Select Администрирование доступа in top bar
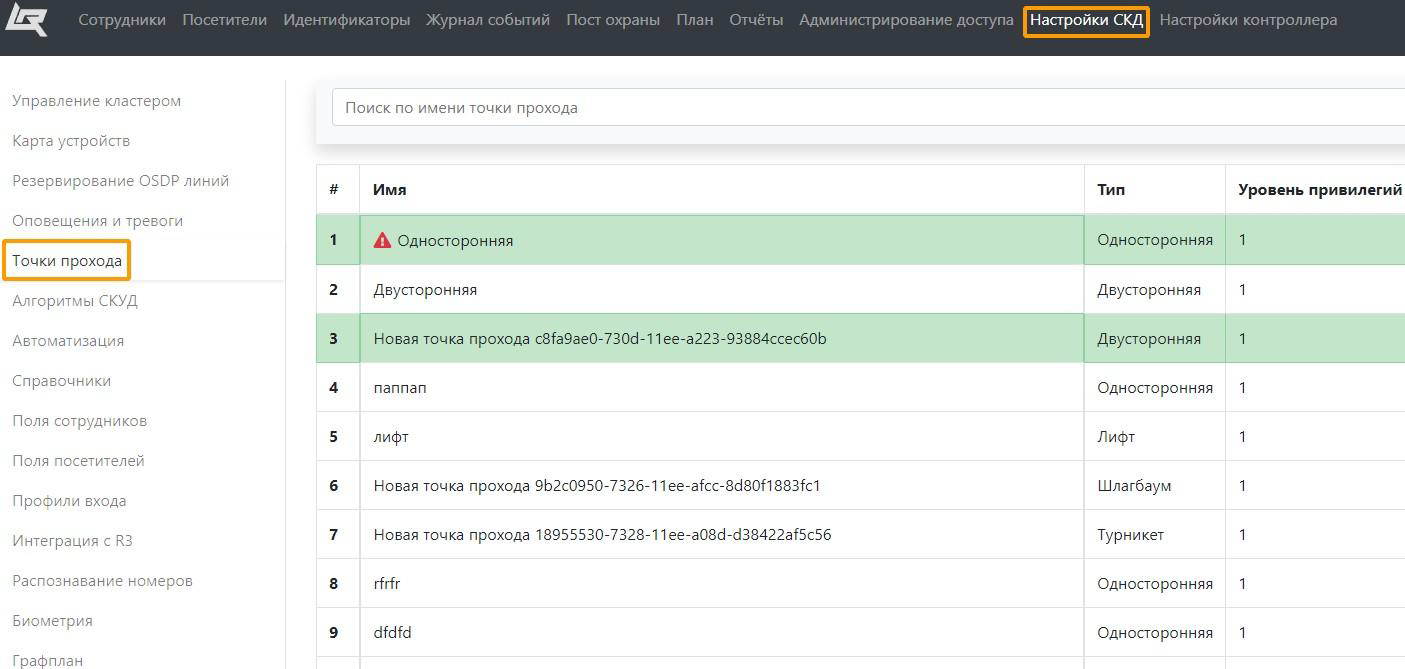The image size is (1405, 669). pos(905,20)
